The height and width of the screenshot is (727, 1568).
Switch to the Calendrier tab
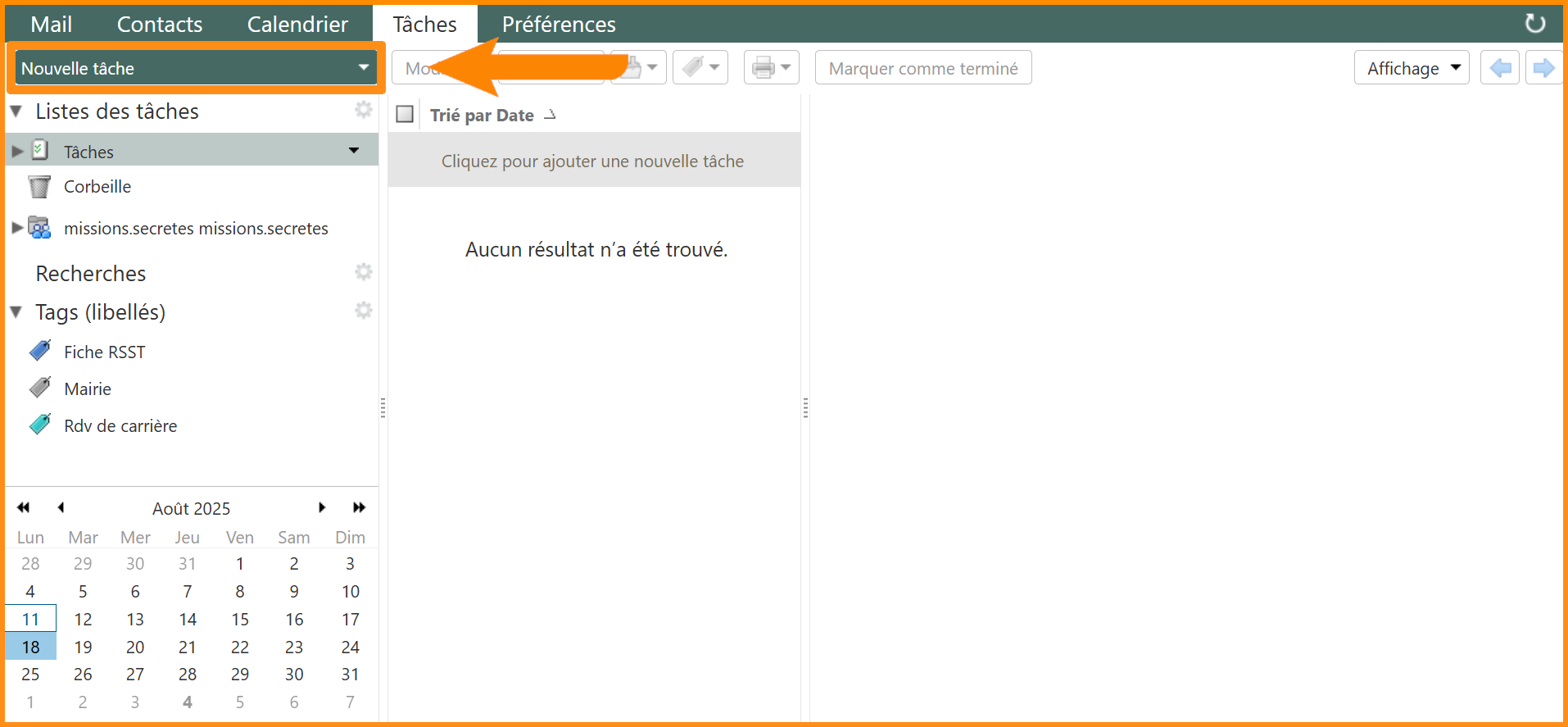coord(297,25)
